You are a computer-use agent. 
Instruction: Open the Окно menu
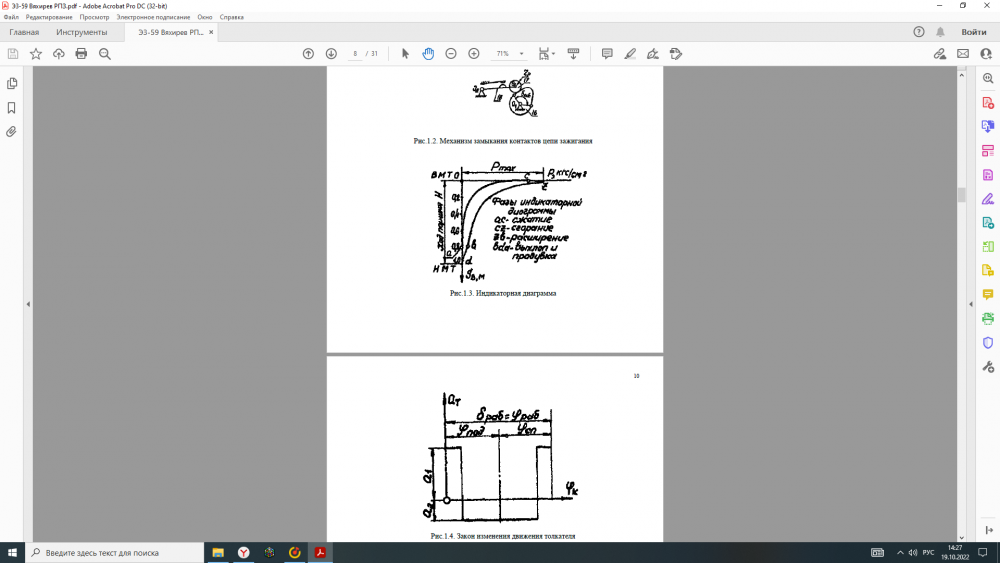pos(205,17)
